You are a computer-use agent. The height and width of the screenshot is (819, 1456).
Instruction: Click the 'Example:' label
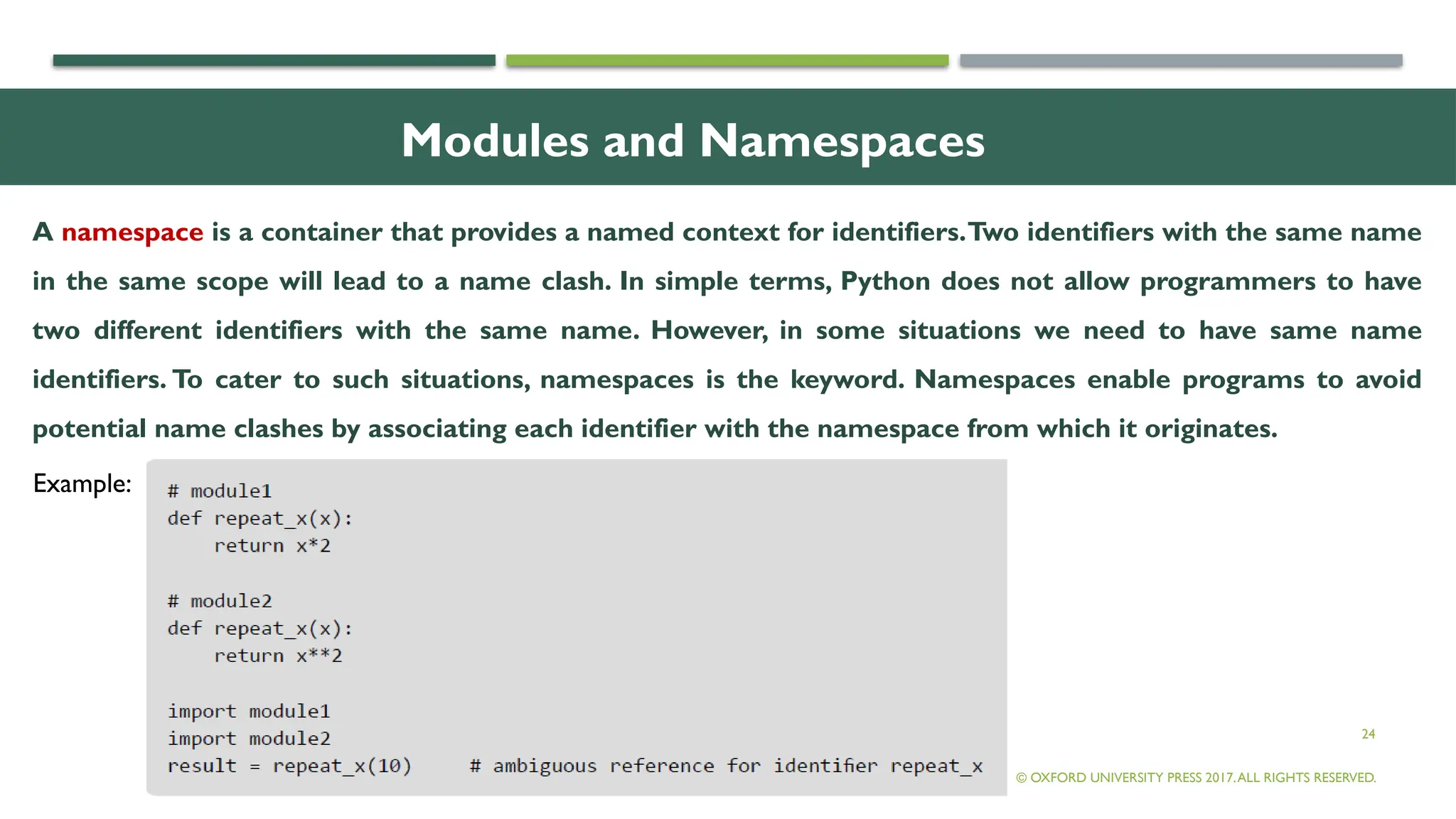coord(82,483)
